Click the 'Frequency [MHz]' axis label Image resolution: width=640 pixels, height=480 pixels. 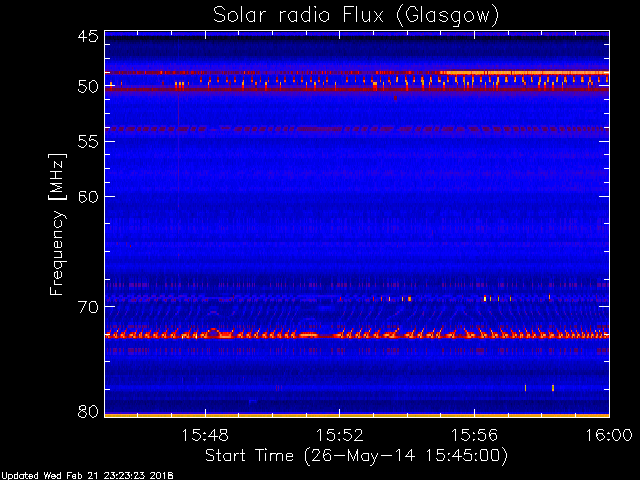(x=57, y=224)
